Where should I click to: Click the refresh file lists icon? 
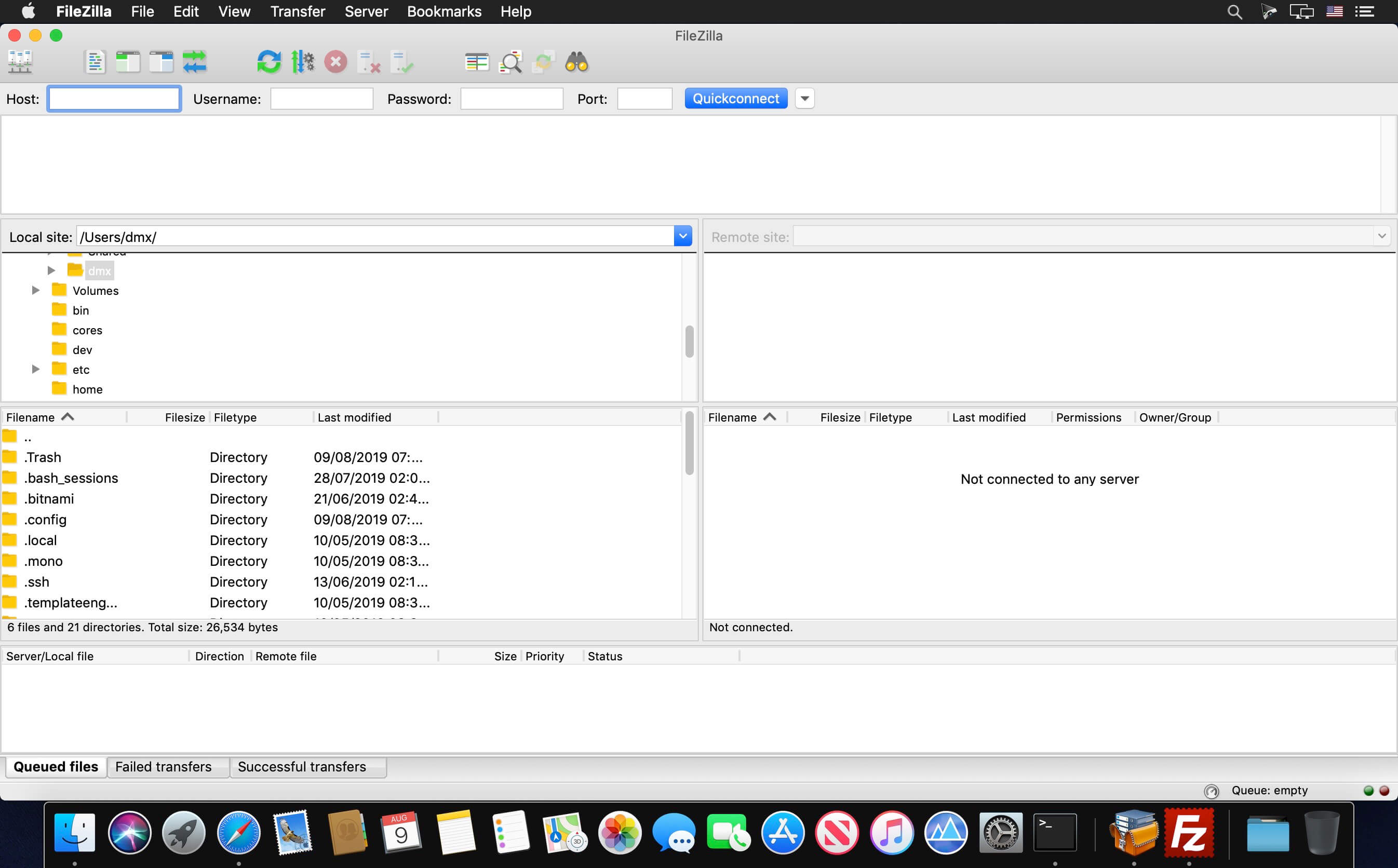click(268, 61)
